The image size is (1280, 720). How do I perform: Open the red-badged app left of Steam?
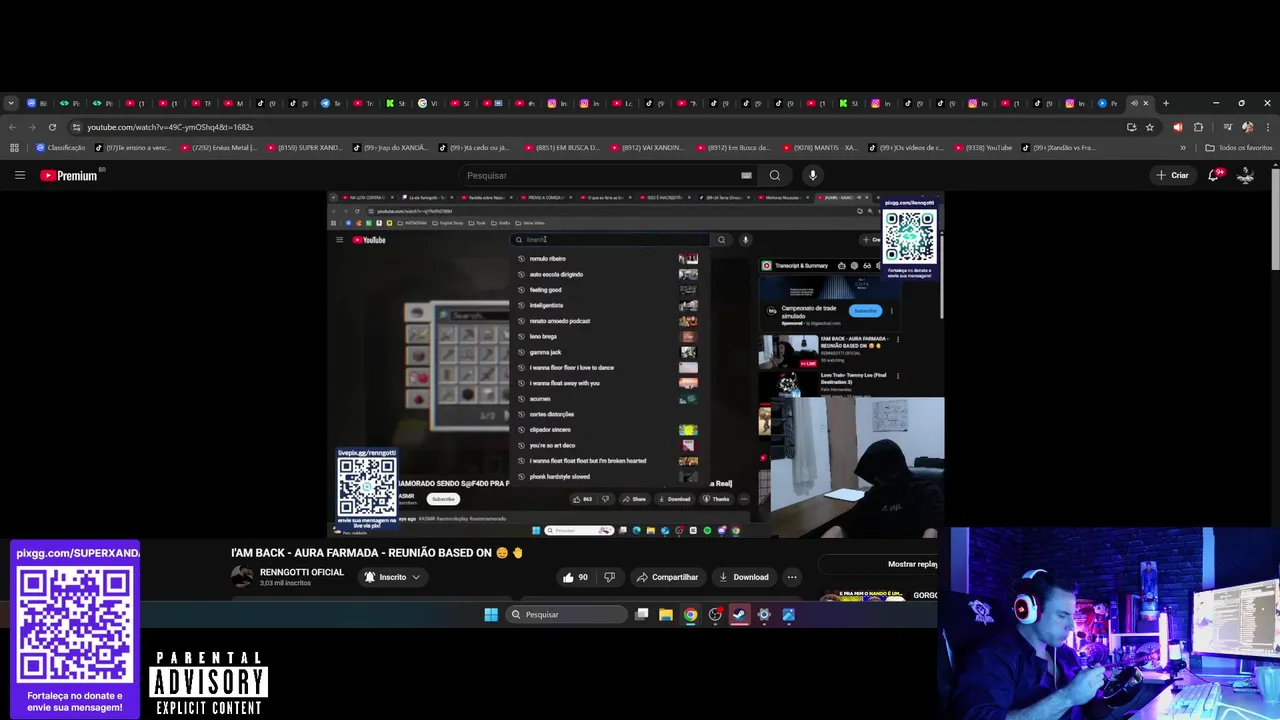pos(715,614)
